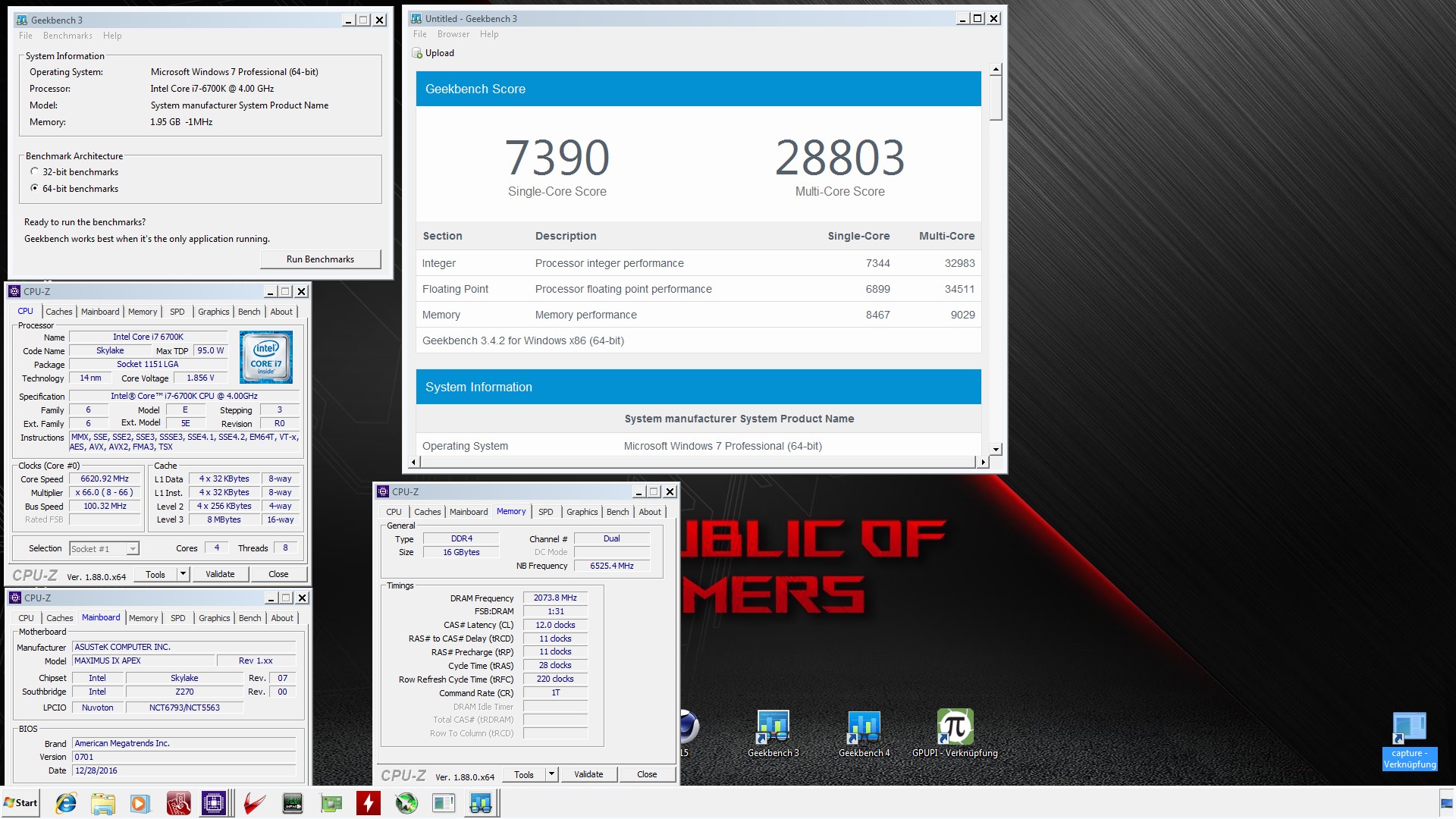Switch to Caches tab in top CPU-Z window
1456x819 pixels.
59,312
